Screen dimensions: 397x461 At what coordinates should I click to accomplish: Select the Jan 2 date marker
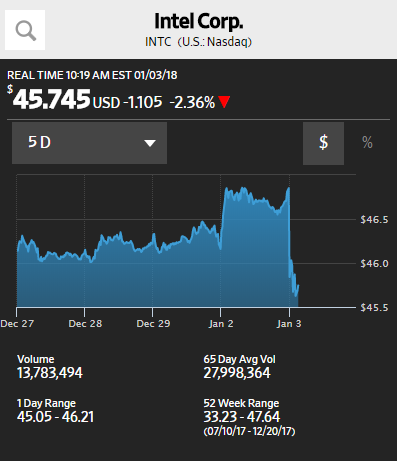(x=221, y=324)
